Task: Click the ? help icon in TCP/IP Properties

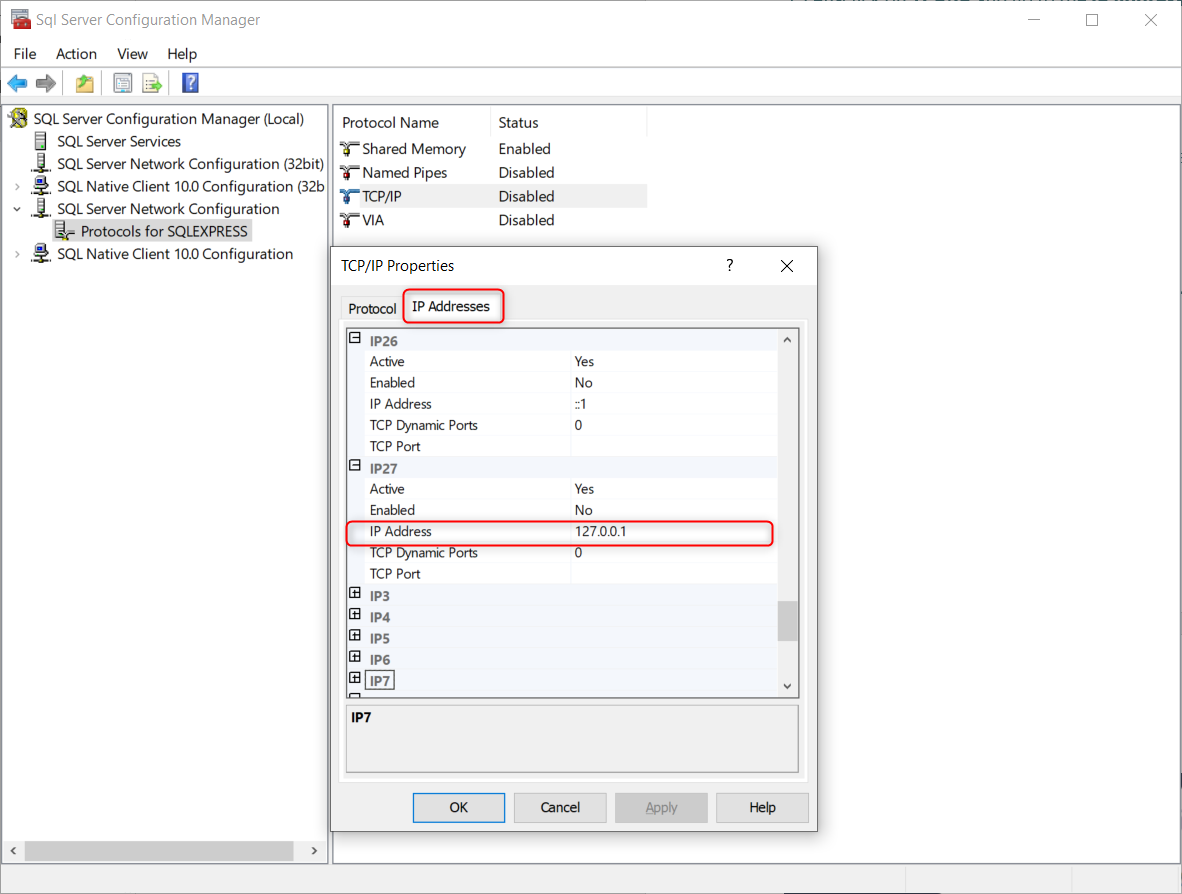Action: (x=729, y=265)
